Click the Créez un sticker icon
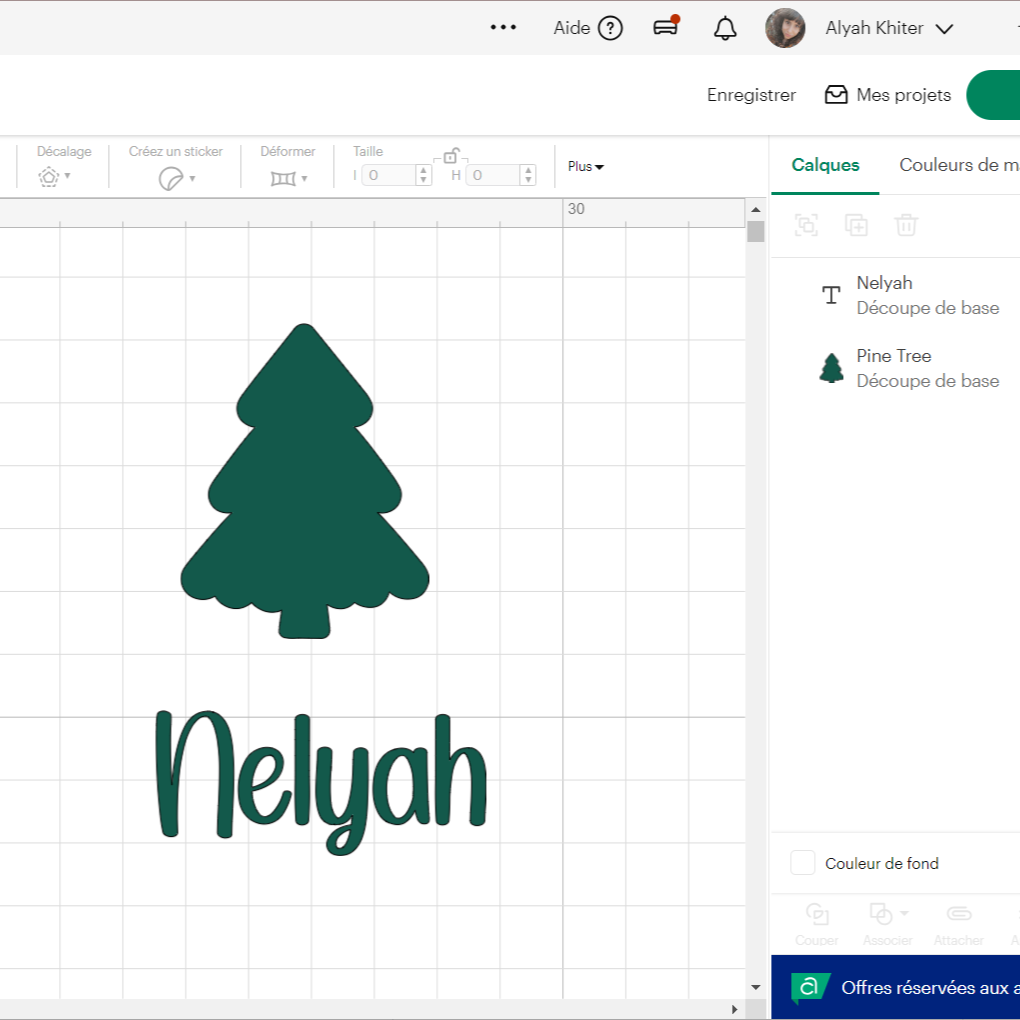The height and width of the screenshot is (1020, 1020). [171, 179]
